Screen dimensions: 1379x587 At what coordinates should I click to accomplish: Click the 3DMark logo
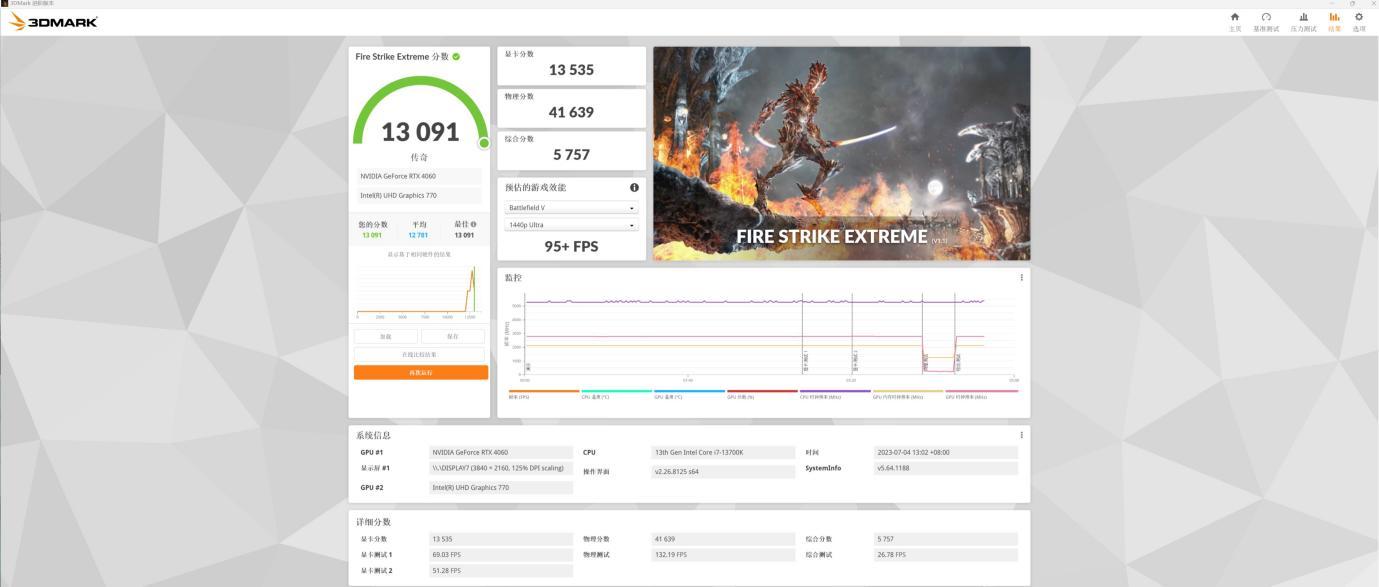click(54, 22)
